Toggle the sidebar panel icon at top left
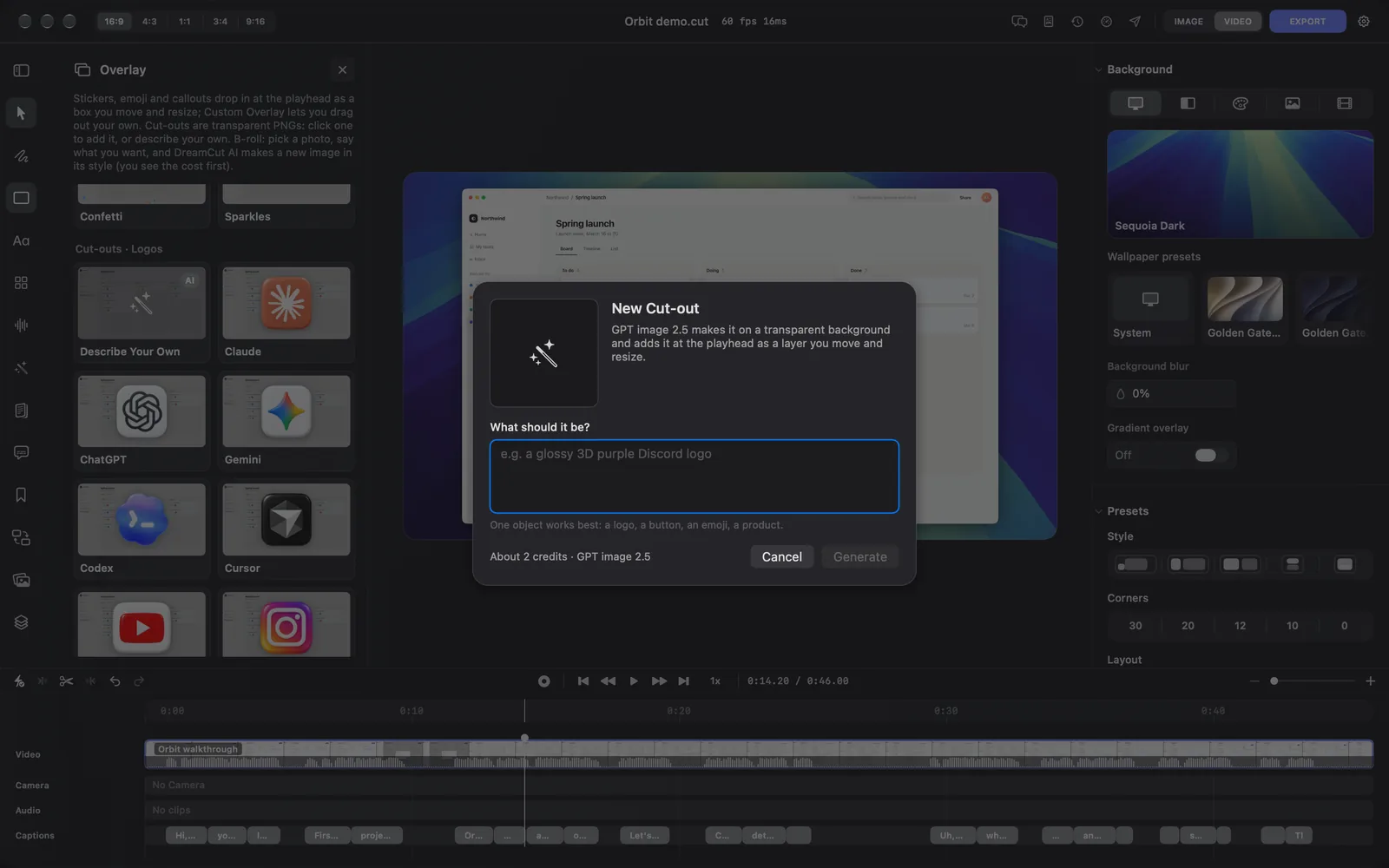1389x868 pixels. 21,70
